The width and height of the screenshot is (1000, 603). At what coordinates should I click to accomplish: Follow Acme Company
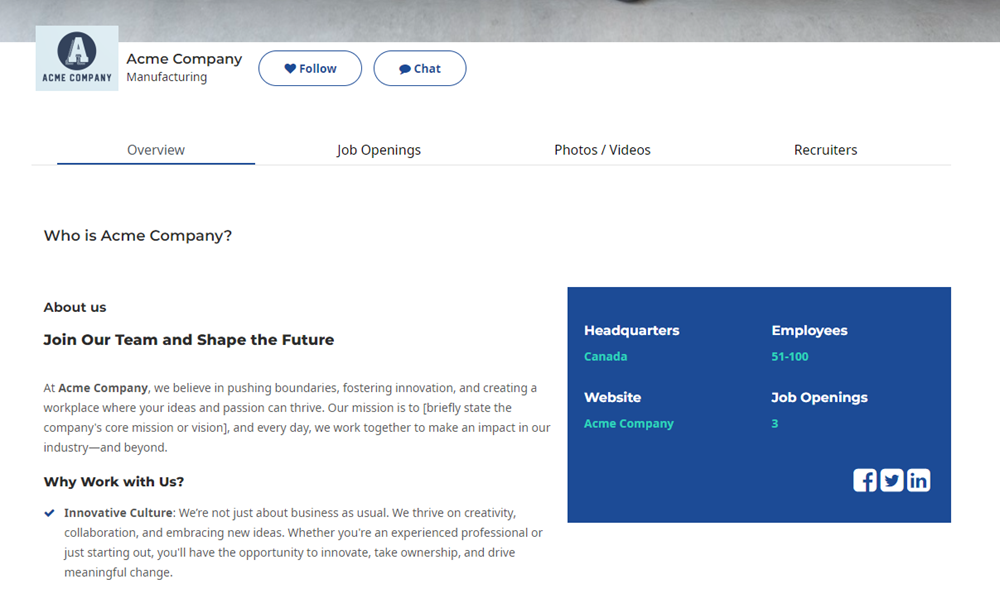click(x=310, y=68)
